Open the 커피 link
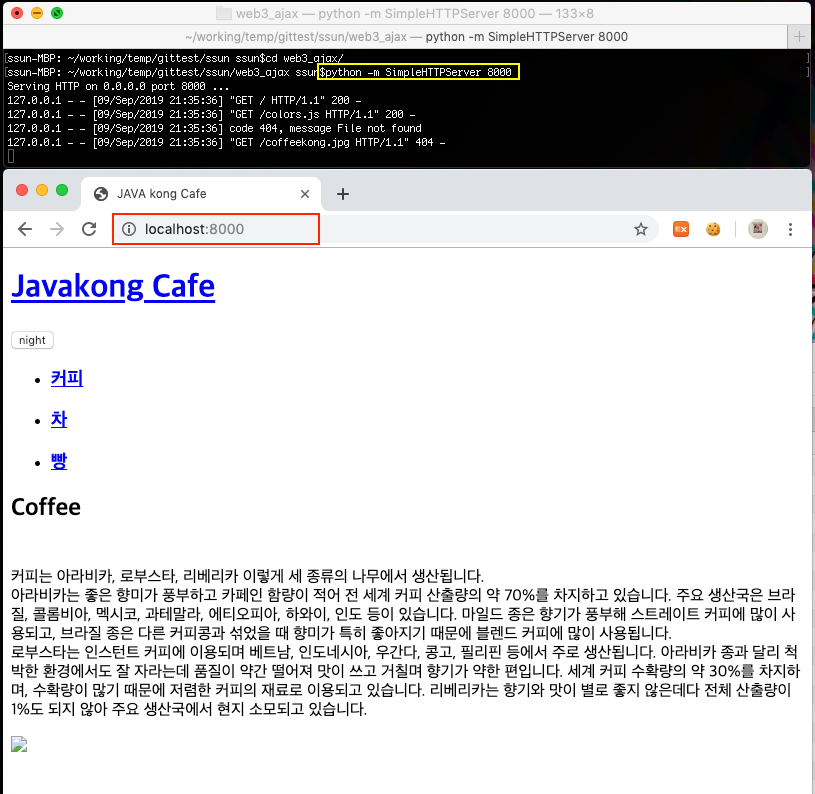 point(67,378)
